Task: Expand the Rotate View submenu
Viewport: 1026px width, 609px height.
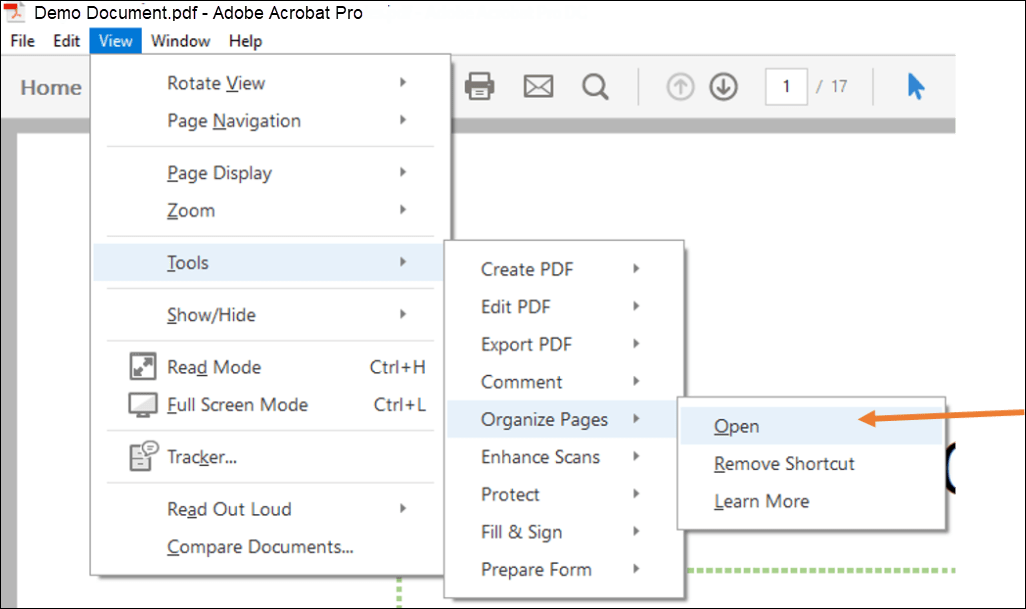Action: click(x=269, y=83)
